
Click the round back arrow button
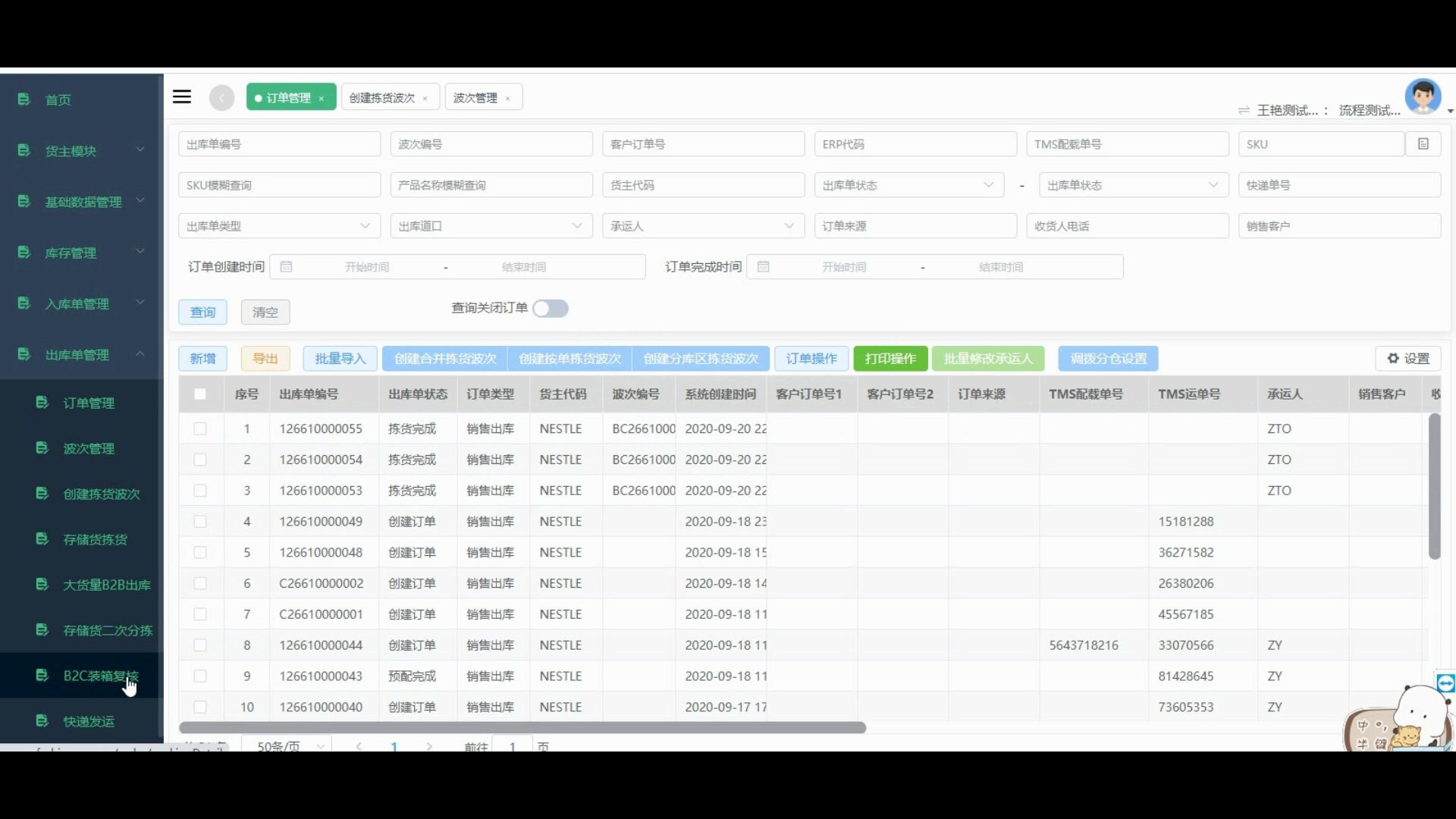(x=221, y=98)
